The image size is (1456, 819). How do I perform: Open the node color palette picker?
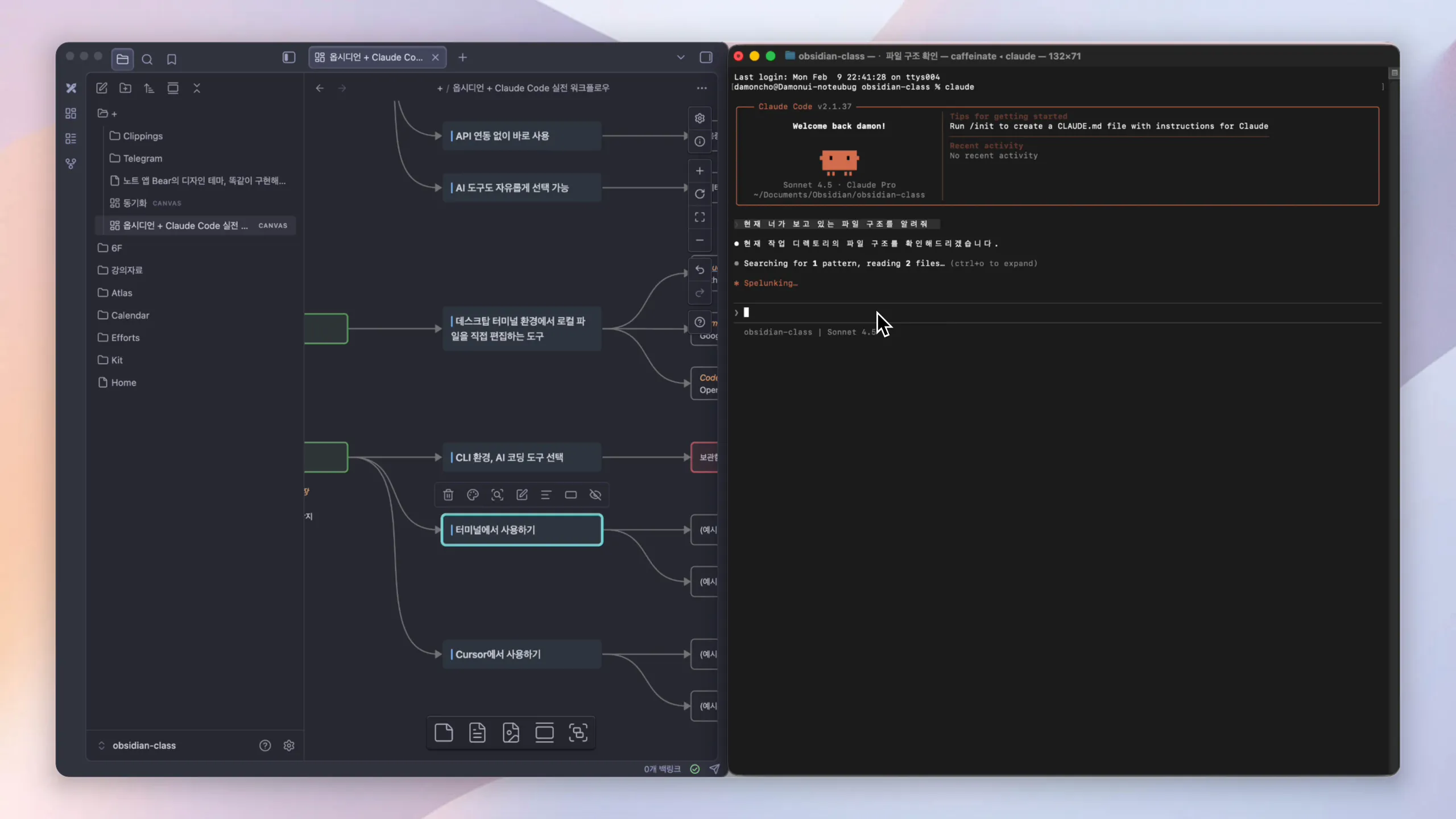pyautogui.click(x=473, y=495)
